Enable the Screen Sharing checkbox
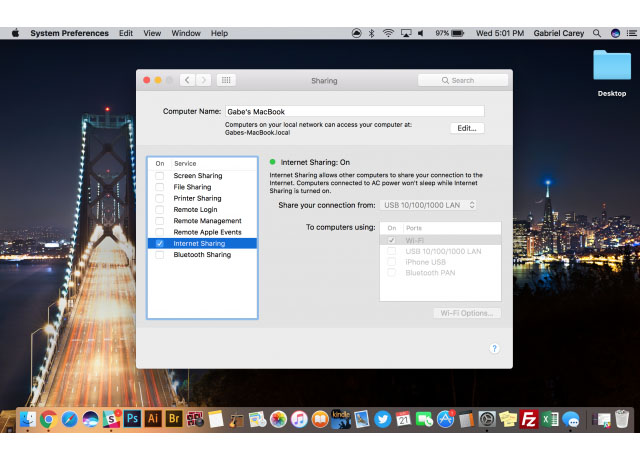Image resolution: width=640 pixels, height=460 pixels. click(159, 176)
